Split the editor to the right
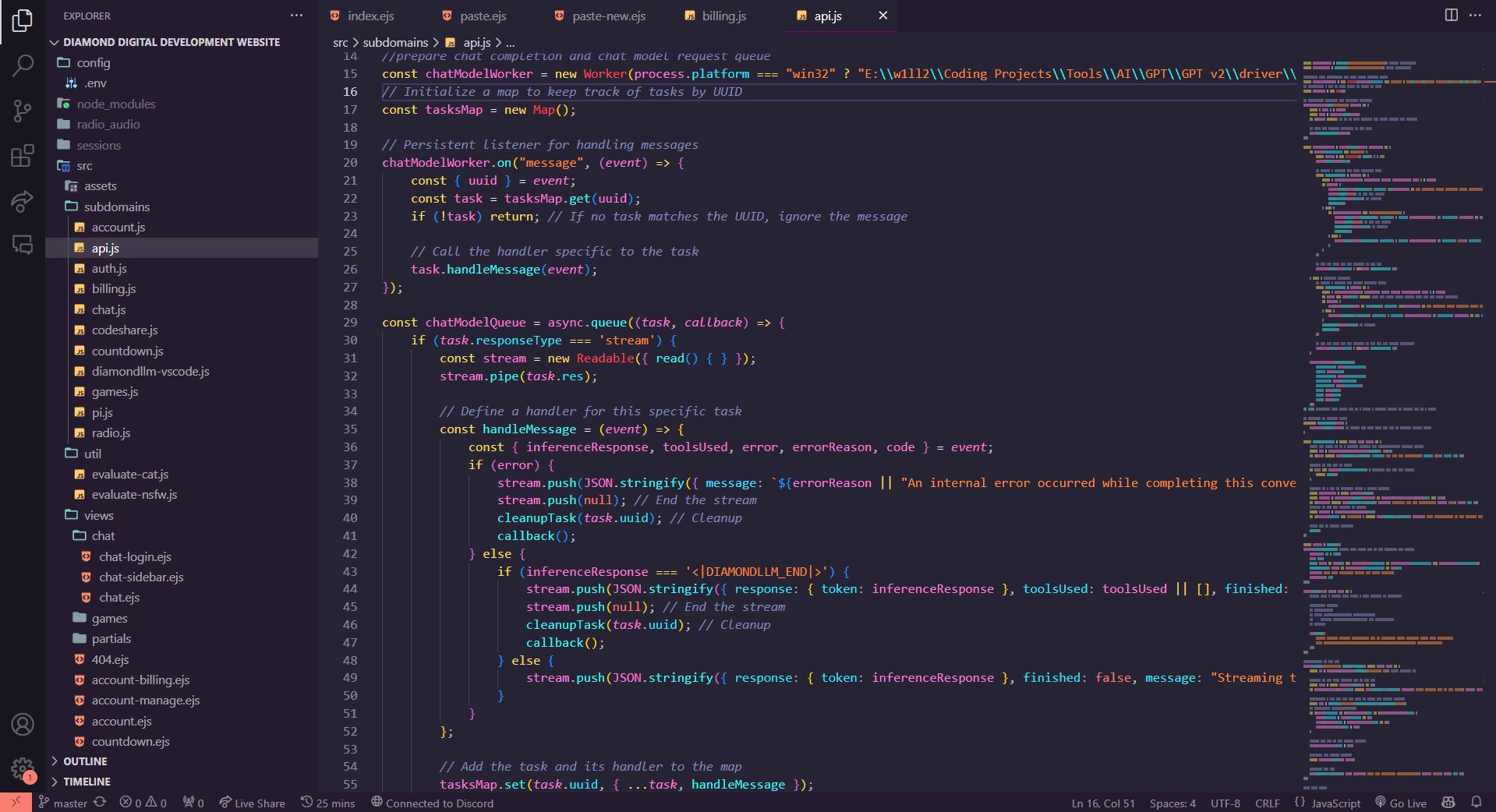Image resolution: width=1496 pixels, height=812 pixels. [1451, 16]
